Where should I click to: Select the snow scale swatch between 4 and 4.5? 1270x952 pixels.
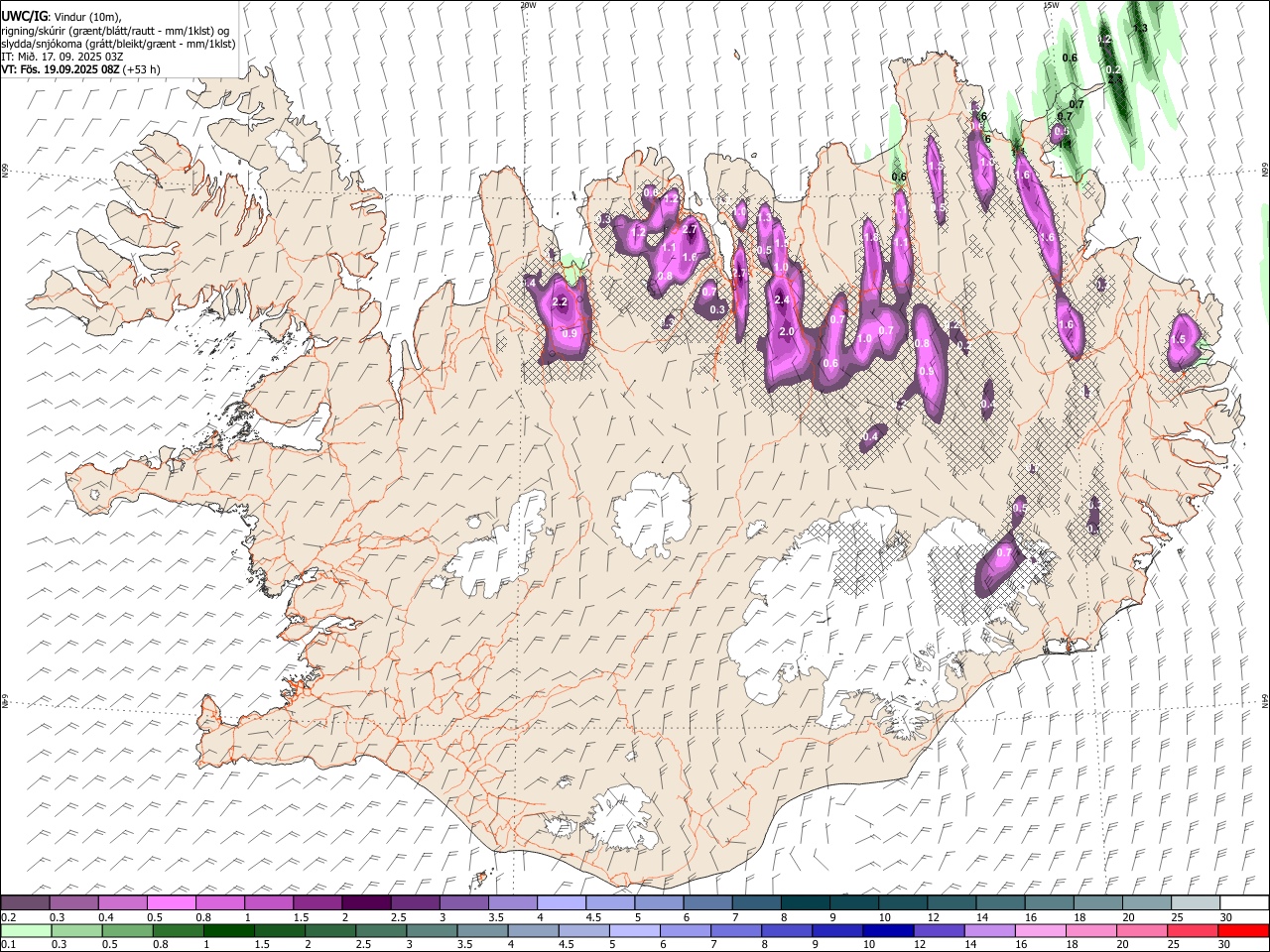click(x=561, y=903)
